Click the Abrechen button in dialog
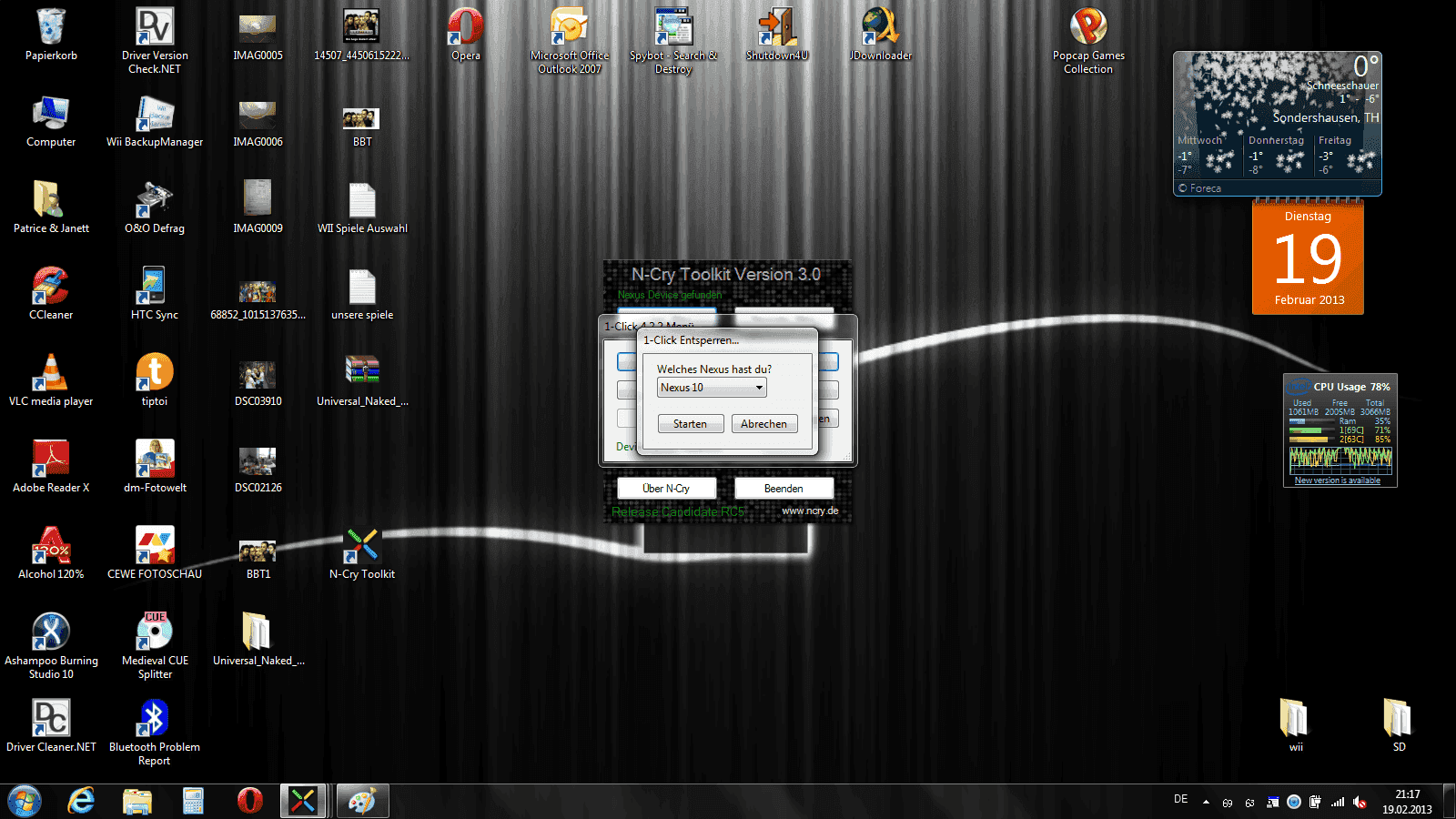Screen dimensions: 1456x819 (764, 424)
